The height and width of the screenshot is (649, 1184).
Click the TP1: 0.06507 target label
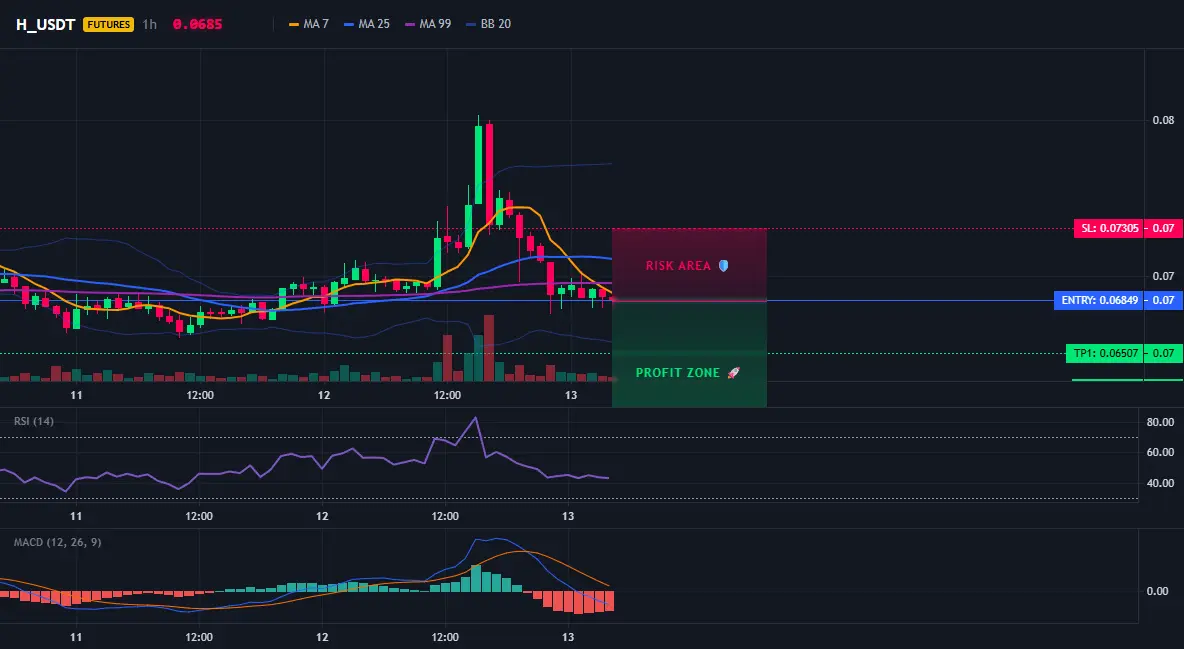coord(1105,353)
